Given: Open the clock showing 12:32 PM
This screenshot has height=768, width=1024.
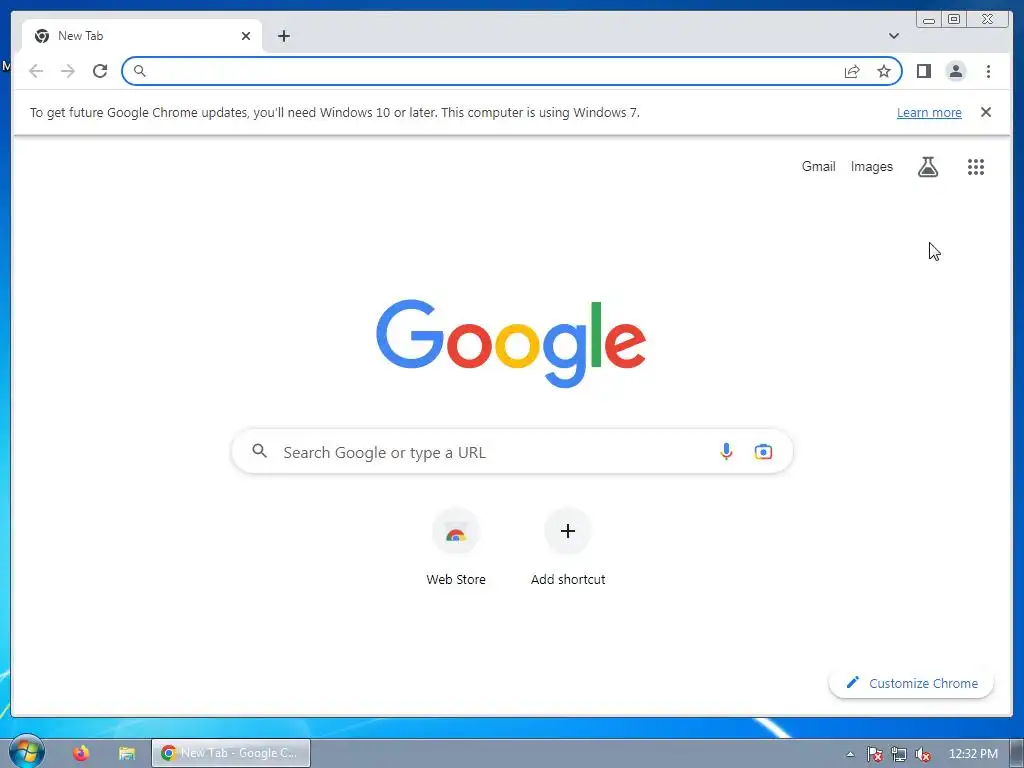Looking at the screenshot, I should [x=972, y=754].
